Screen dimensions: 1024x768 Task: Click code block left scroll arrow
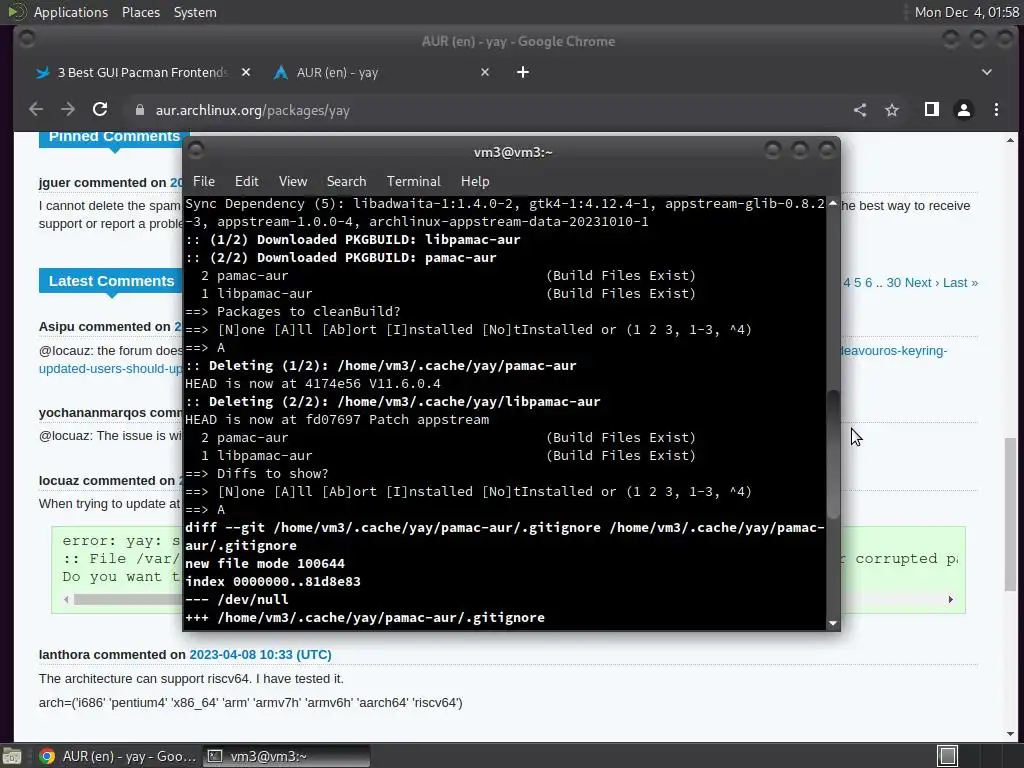point(66,600)
